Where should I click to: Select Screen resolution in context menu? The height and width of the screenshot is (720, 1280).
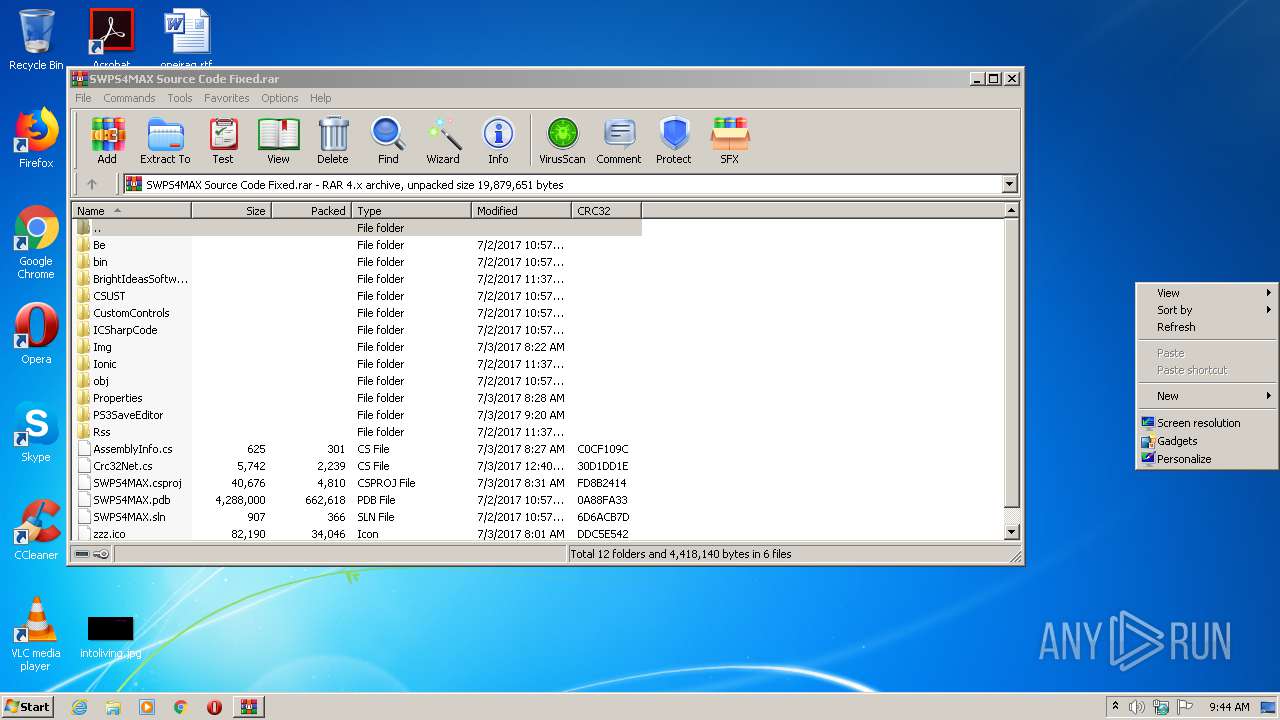pyautogui.click(x=1207, y=423)
